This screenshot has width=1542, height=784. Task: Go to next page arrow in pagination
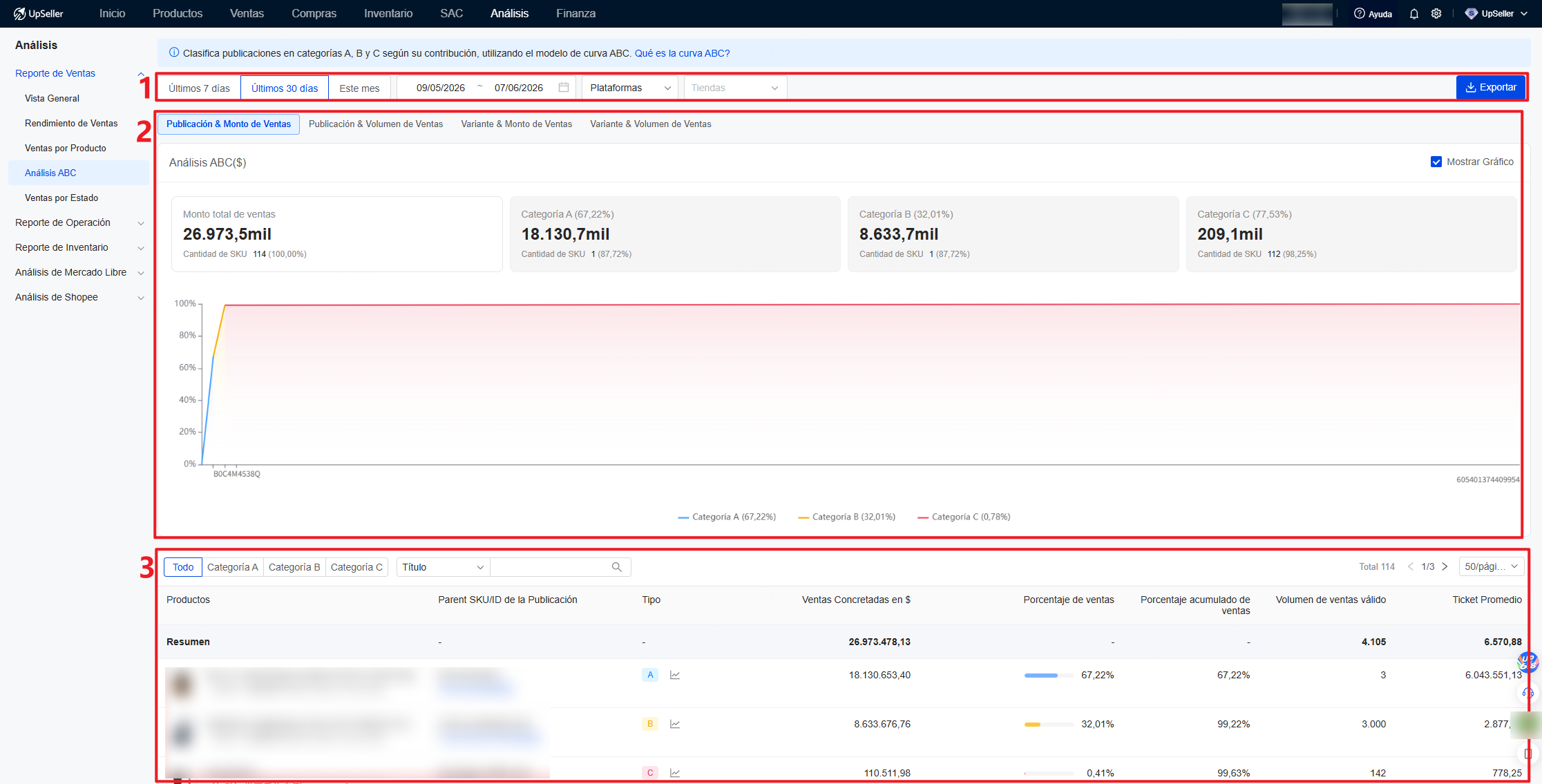coord(1445,566)
